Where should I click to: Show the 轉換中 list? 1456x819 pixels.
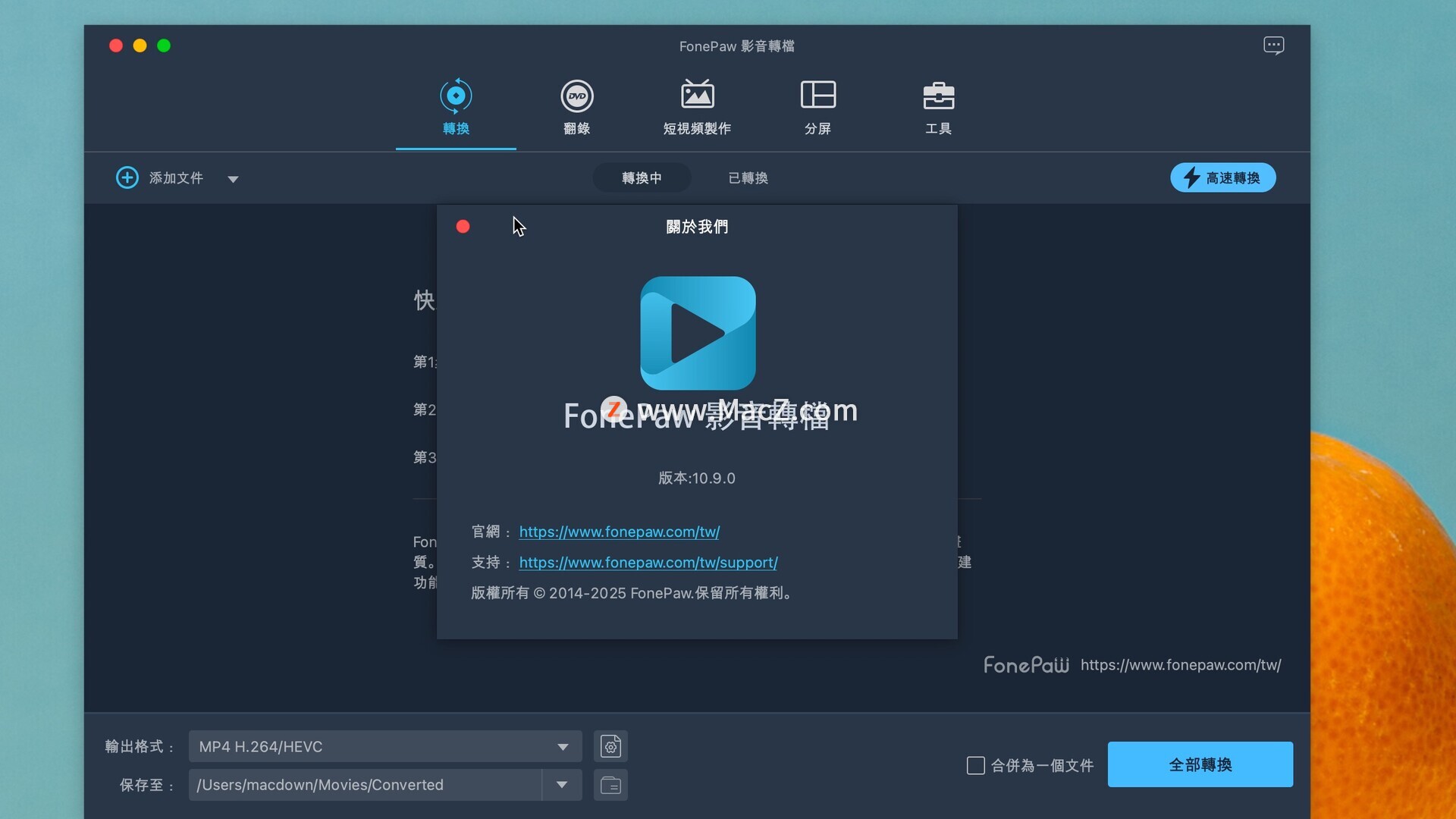(x=642, y=177)
